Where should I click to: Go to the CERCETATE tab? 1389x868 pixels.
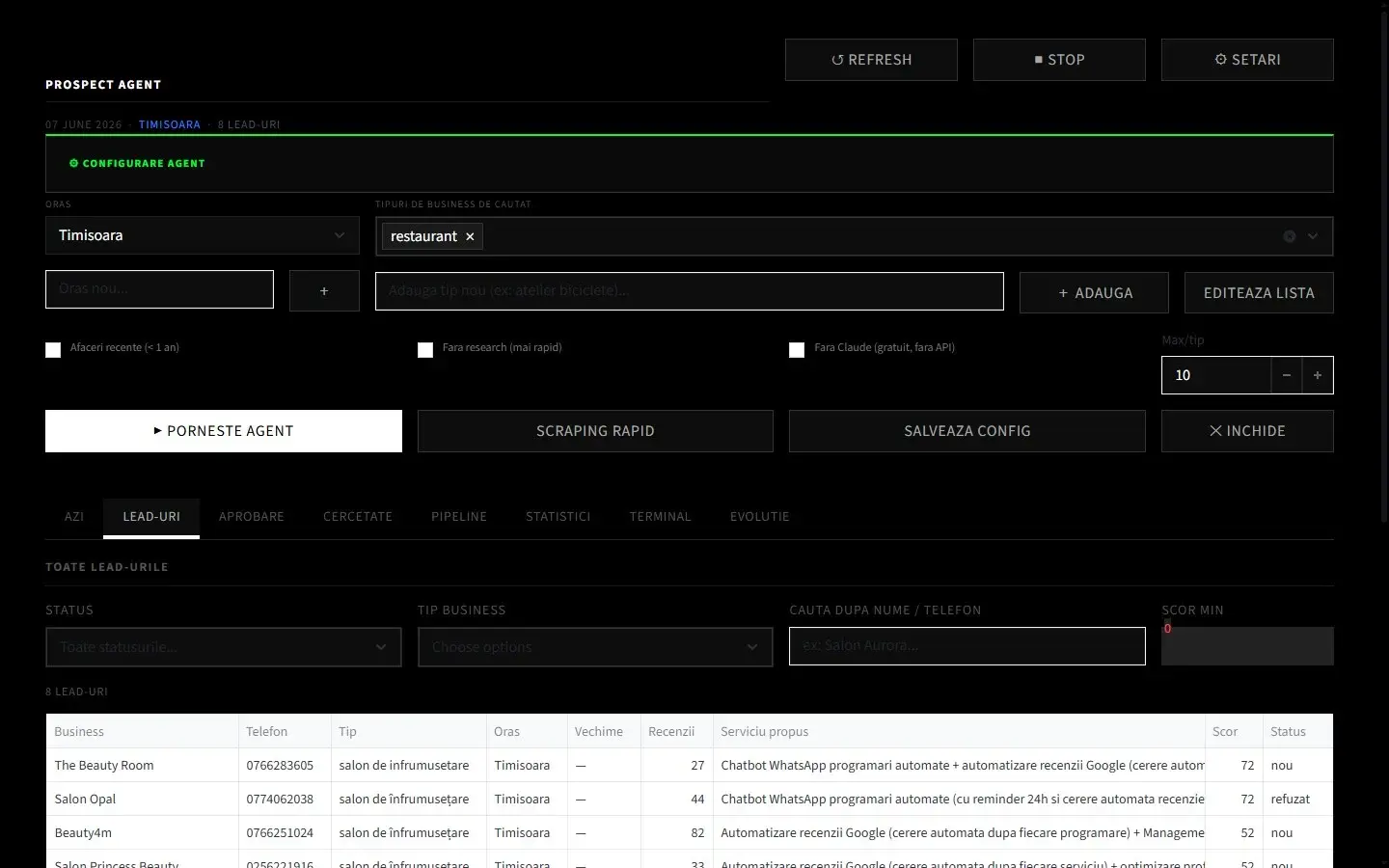click(x=358, y=517)
